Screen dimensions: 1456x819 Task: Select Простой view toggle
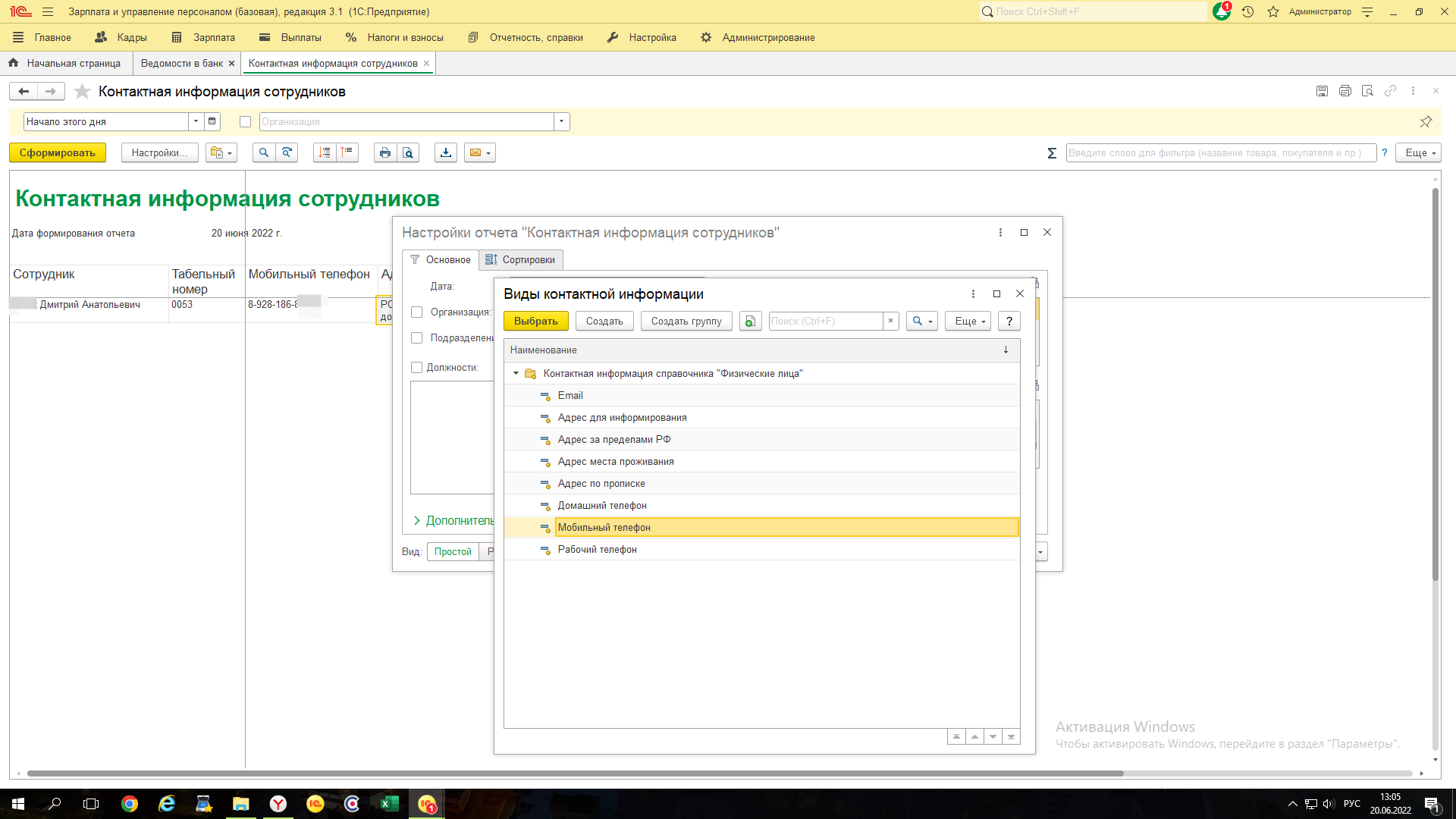coord(453,552)
